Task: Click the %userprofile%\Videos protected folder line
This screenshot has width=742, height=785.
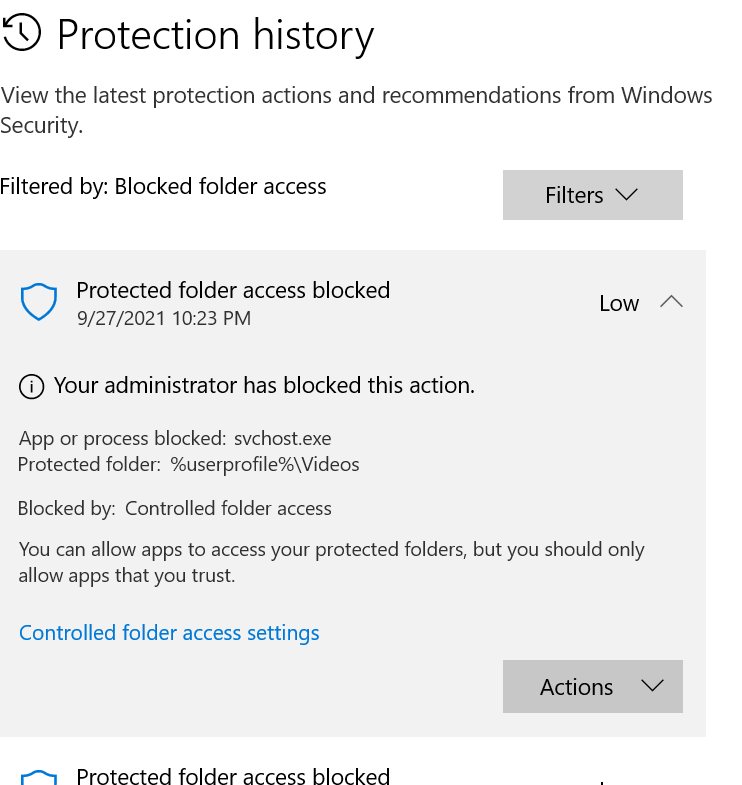Action: 189,464
